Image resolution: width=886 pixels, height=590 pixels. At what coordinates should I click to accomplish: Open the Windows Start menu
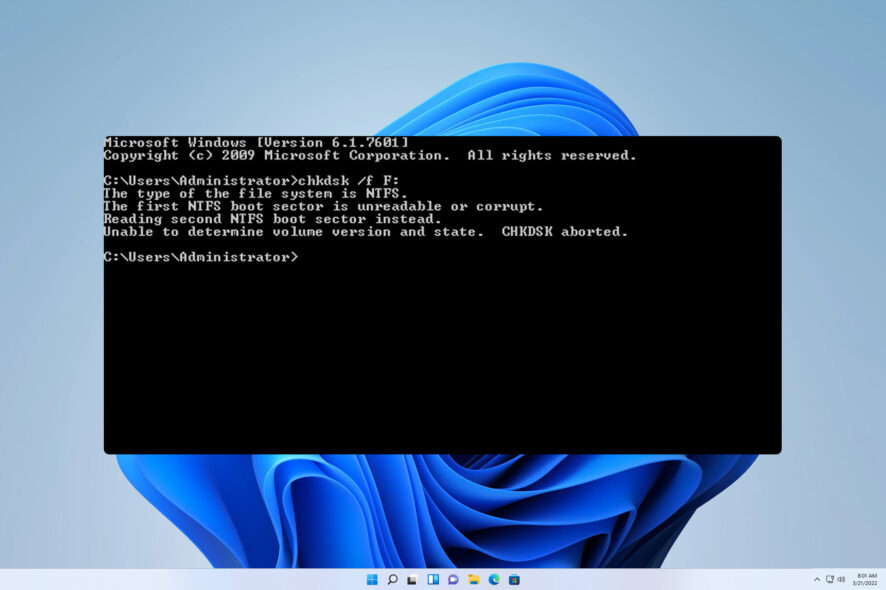(372, 579)
